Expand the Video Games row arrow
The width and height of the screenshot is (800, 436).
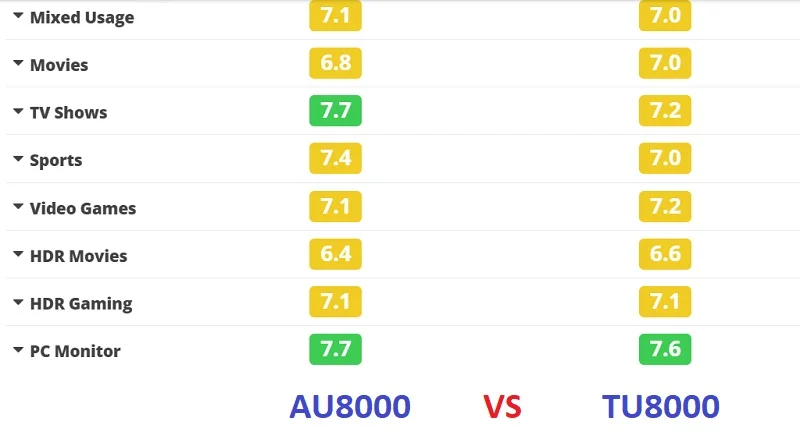click(18, 207)
